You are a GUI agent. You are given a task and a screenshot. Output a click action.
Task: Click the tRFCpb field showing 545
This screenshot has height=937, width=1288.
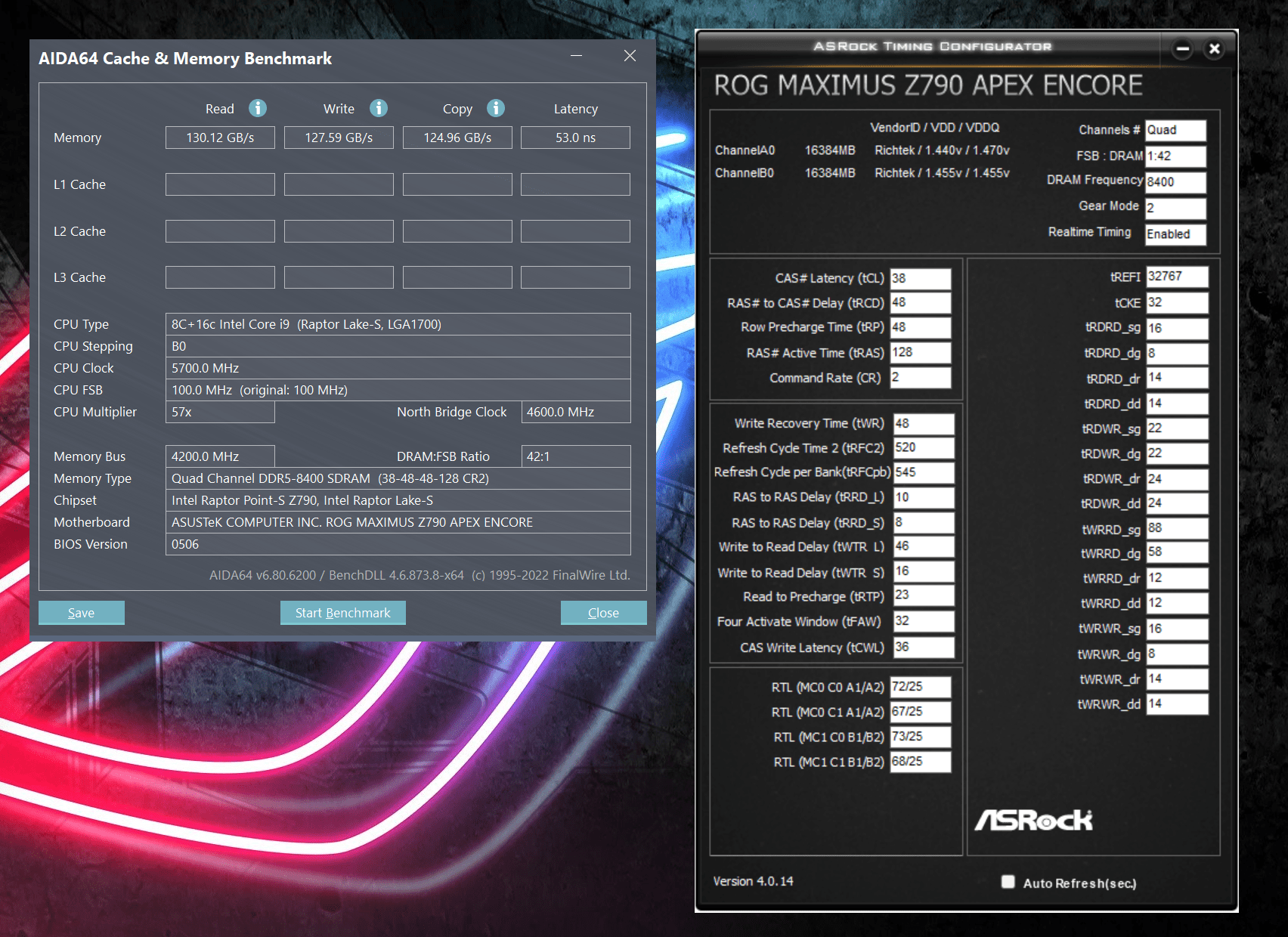pyautogui.click(x=924, y=472)
